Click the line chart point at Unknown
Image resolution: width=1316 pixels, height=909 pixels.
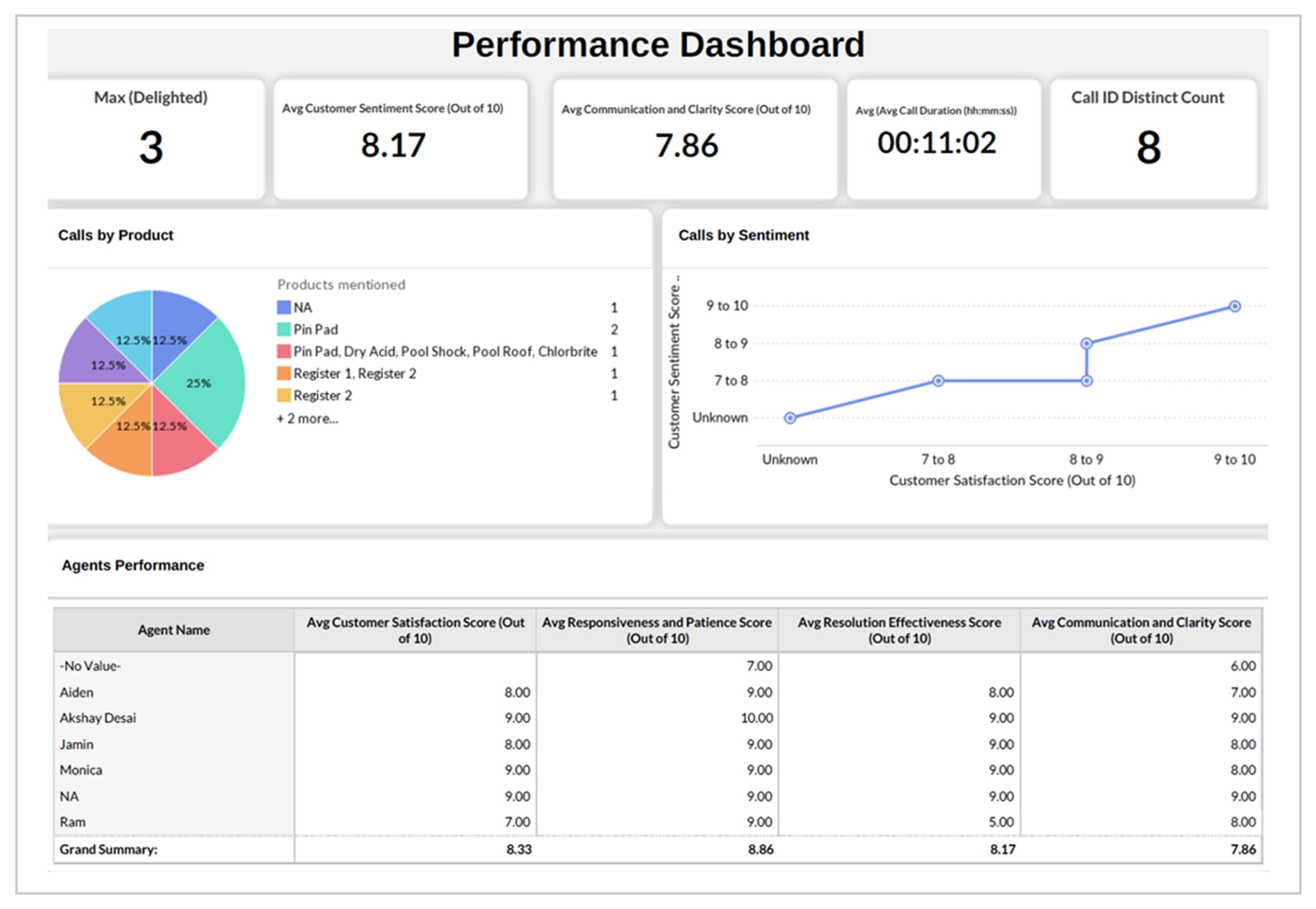(x=790, y=418)
